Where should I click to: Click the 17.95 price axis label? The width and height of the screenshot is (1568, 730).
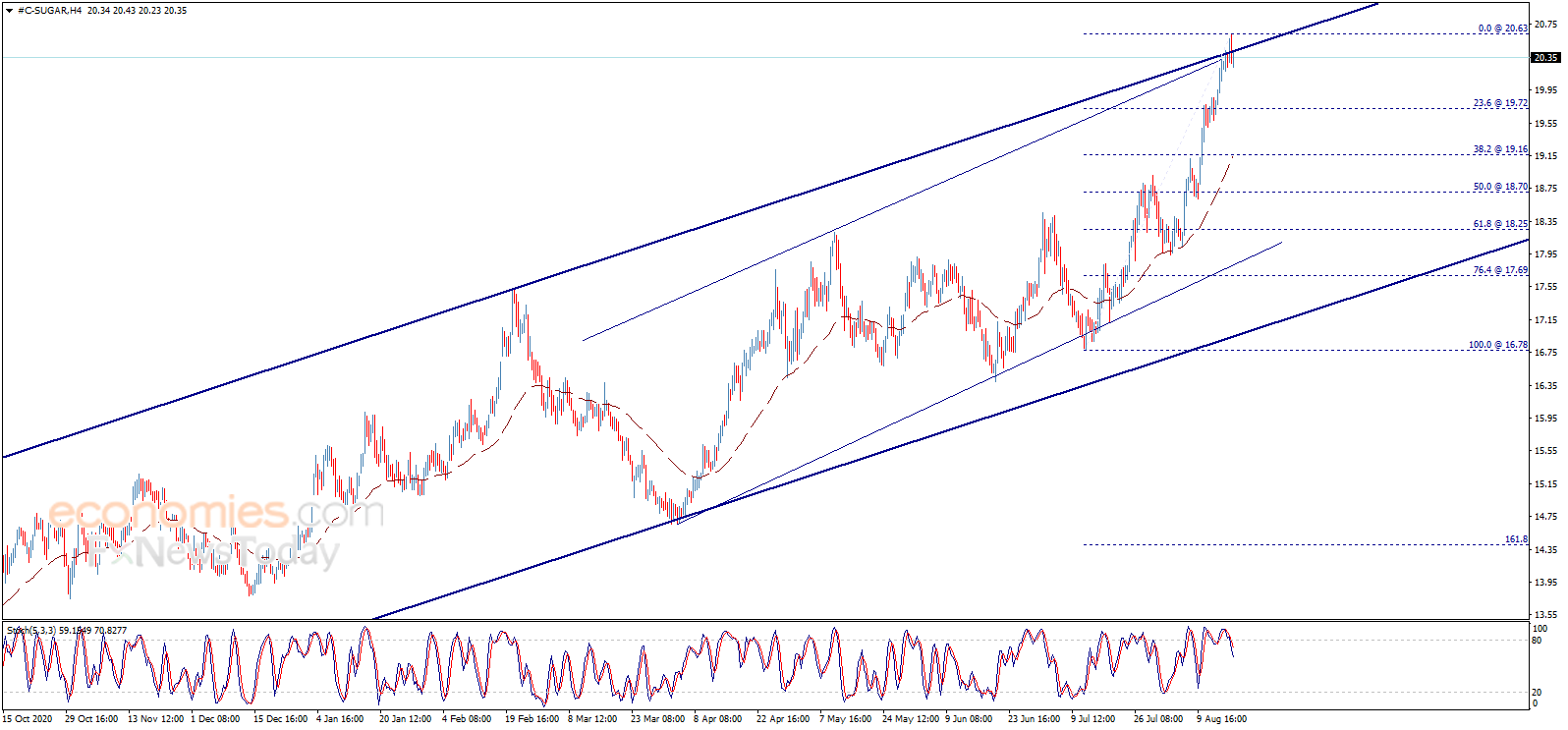(x=1546, y=254)
